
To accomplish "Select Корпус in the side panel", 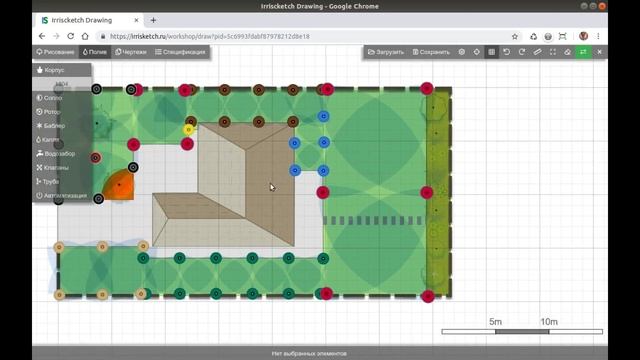I will click(62, 70).
